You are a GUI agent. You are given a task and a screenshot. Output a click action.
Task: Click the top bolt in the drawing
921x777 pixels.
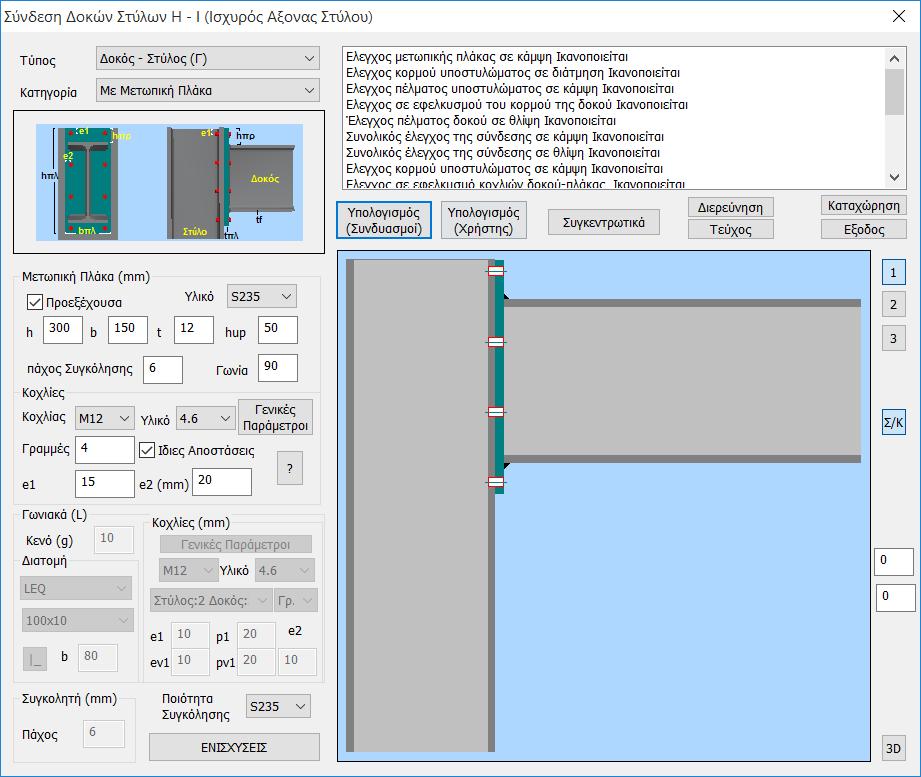click(496, 271)
